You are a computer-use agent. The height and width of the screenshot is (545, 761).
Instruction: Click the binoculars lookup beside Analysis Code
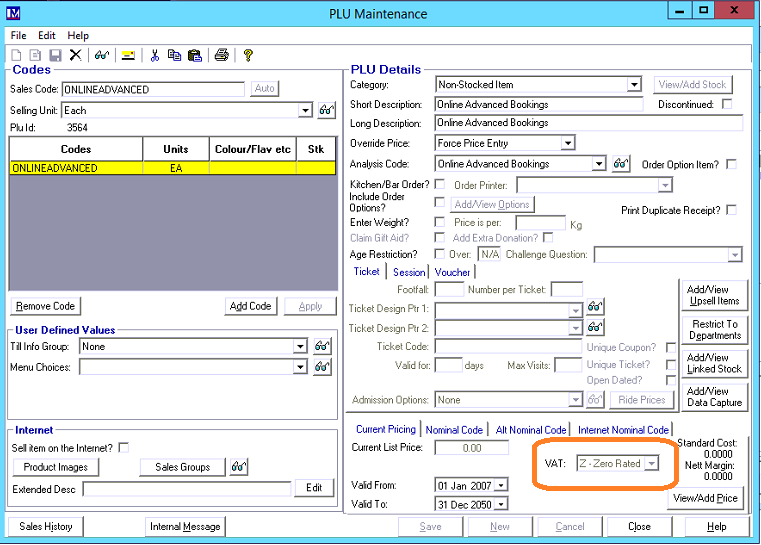tap(620, 164)
